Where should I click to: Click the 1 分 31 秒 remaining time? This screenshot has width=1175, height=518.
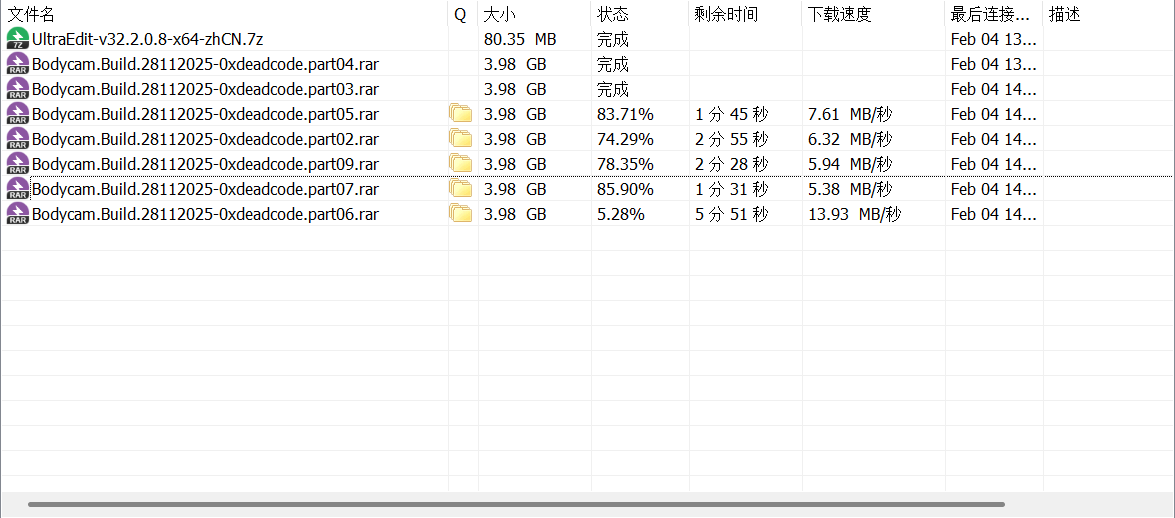[x=731, y=189]
